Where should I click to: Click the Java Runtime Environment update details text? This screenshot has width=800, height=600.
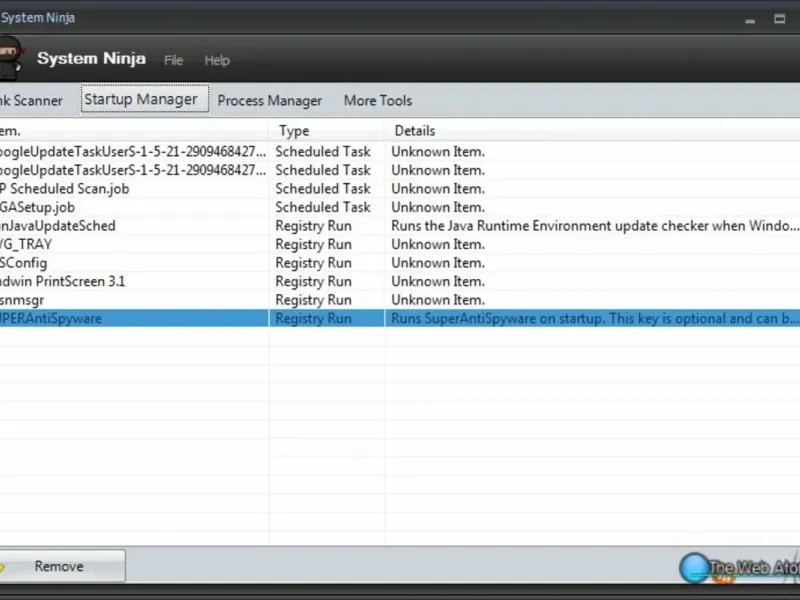[595, 226]
